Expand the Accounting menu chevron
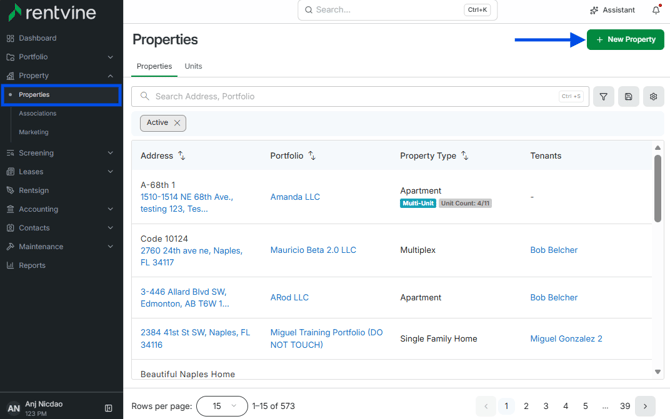Screen dimensions: 670x419 (x=110, y=209)
